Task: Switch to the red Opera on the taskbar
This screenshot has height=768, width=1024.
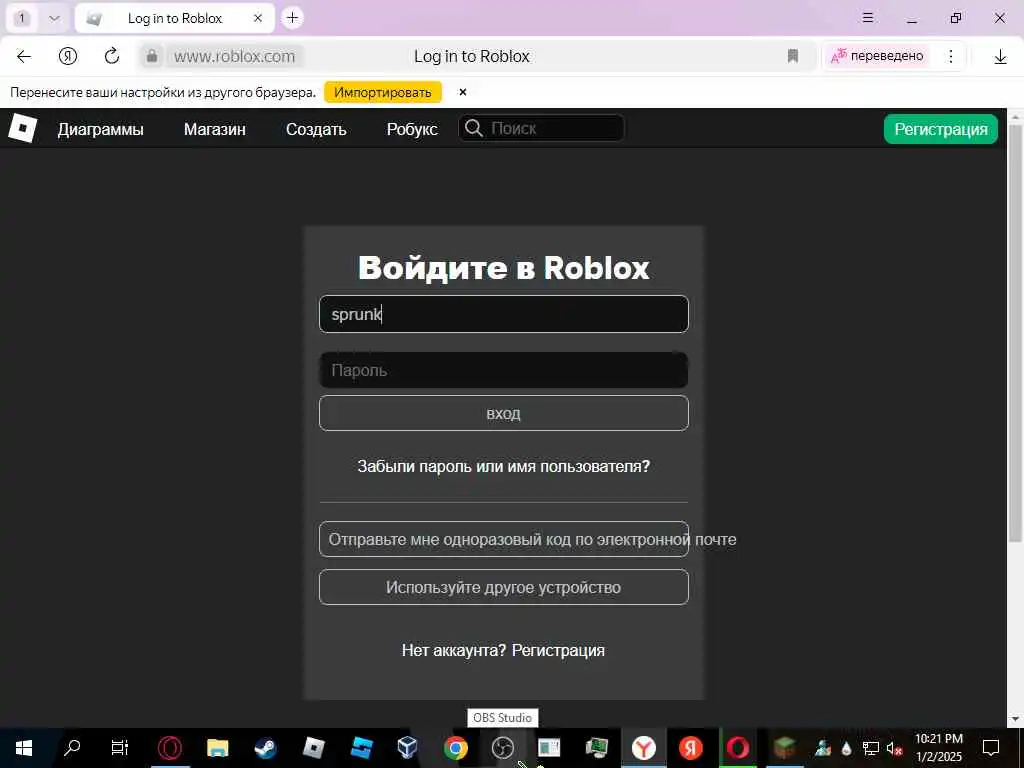Action: tap(738, 748)
